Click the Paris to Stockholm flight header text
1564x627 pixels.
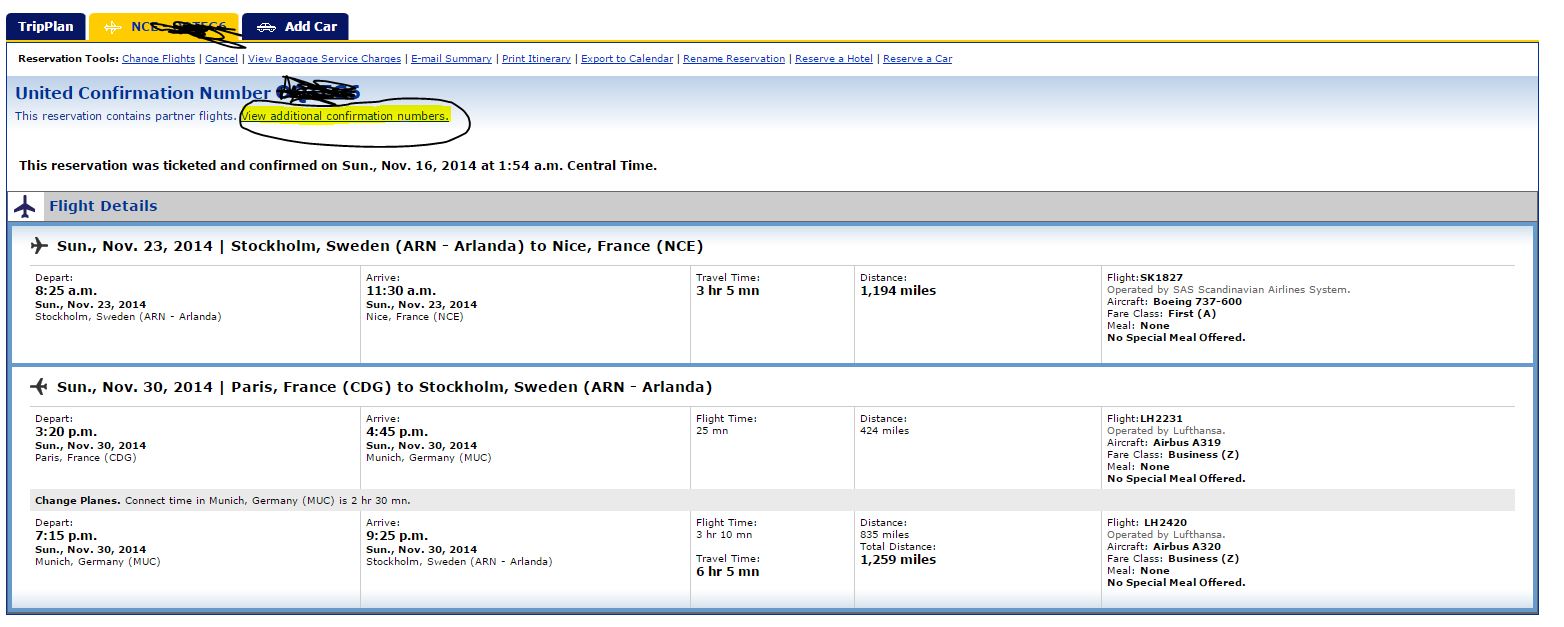click(384, 387)
